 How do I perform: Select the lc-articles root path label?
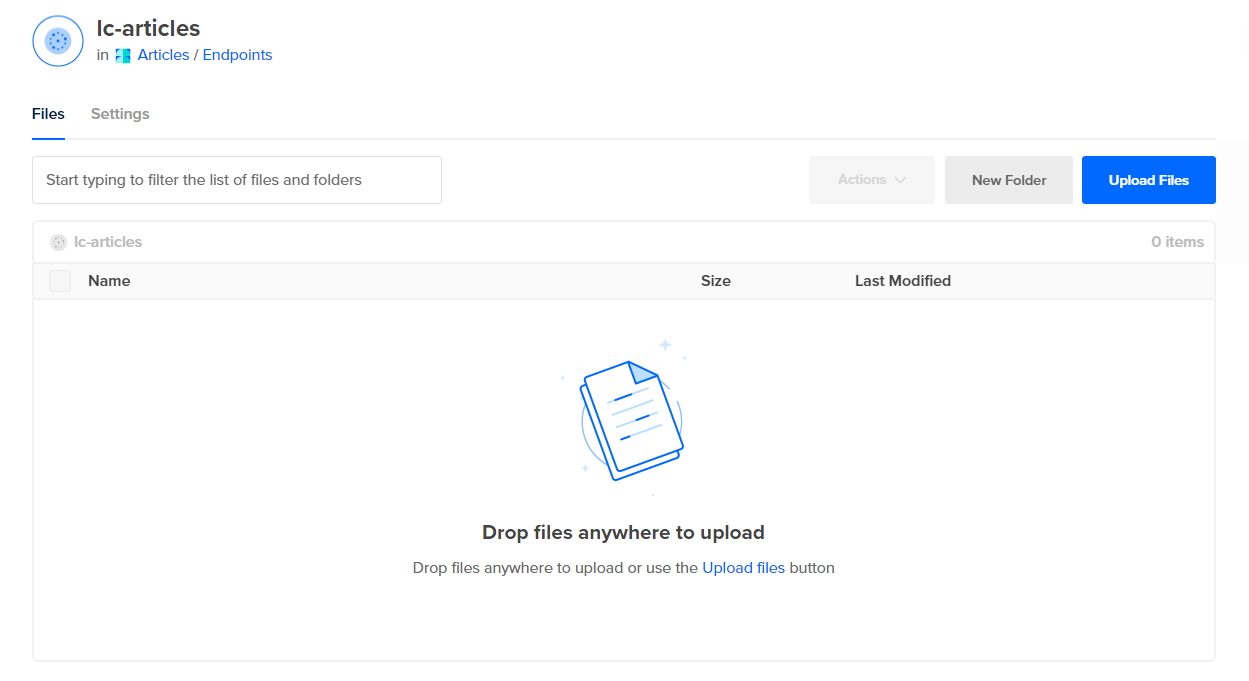tap(108, 242)
